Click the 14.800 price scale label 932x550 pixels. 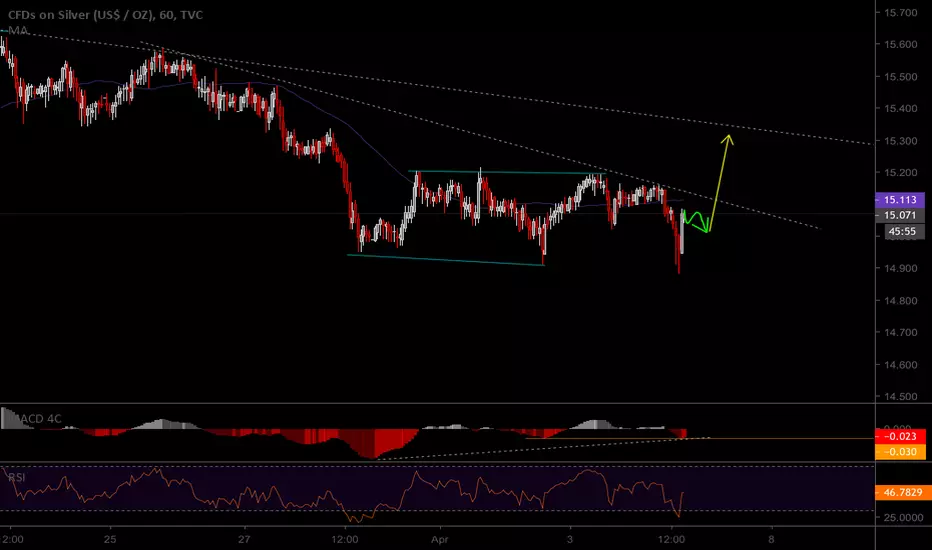pos(900,300)
